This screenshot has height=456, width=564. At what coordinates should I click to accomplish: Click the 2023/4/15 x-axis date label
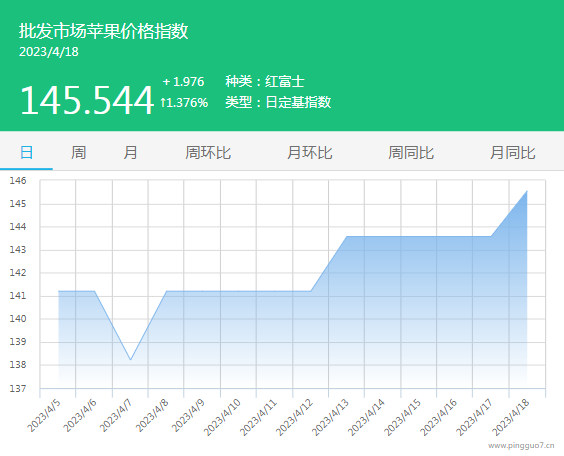[x=402, y=417]
